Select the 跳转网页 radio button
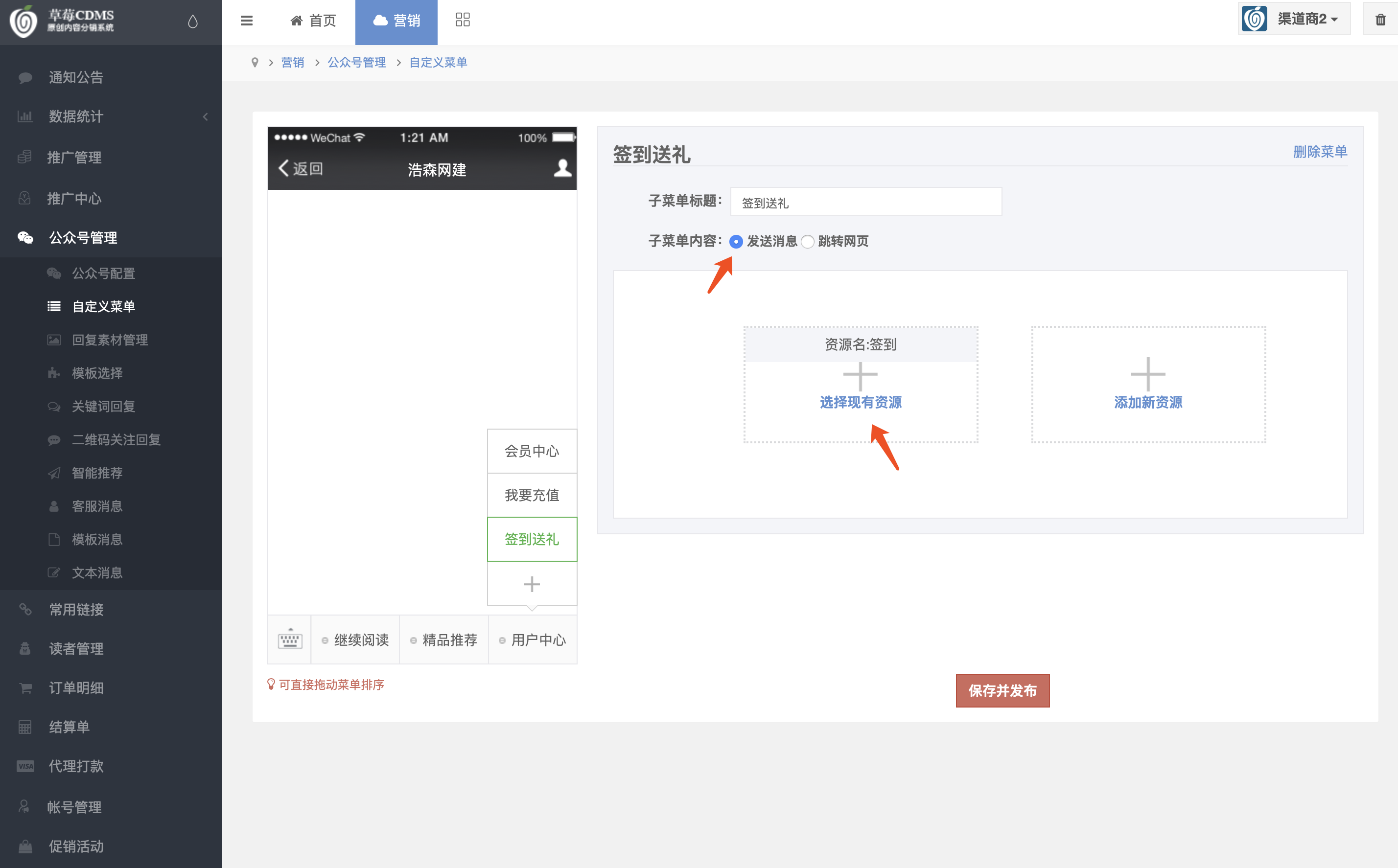 pos(807,242)
